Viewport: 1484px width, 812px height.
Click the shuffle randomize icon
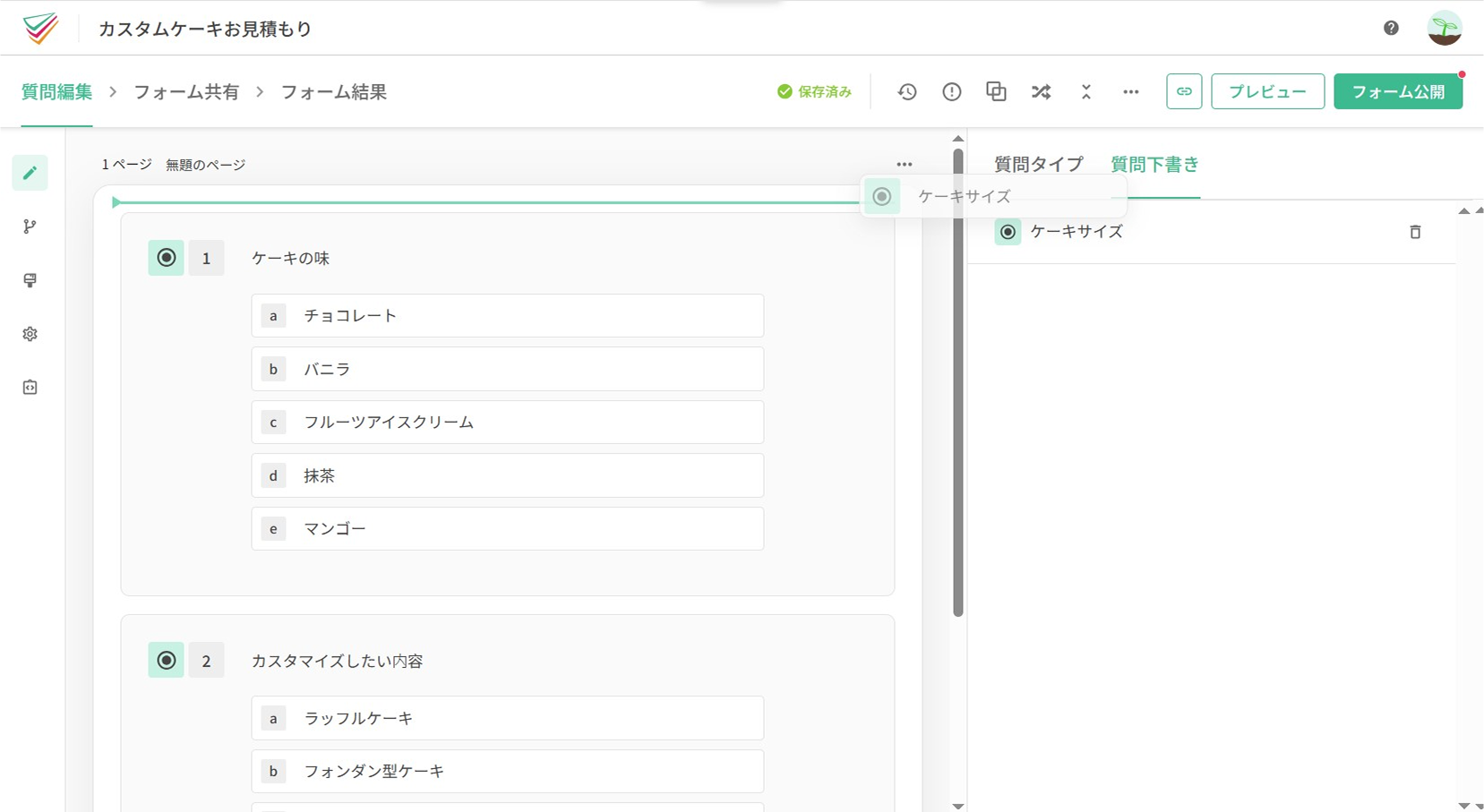[x=1041, y=91]
